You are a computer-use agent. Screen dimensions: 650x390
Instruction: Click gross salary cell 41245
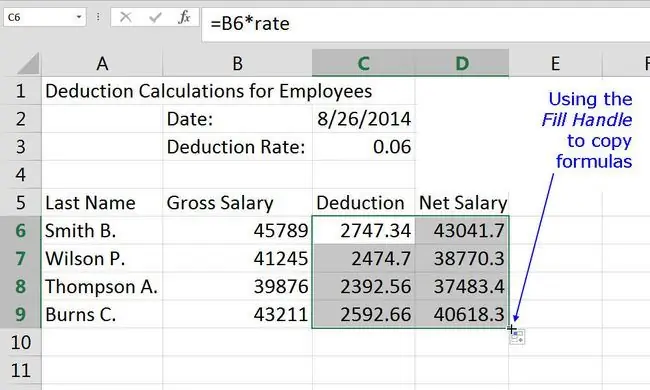pyautogui.click(x=238, y=259)
